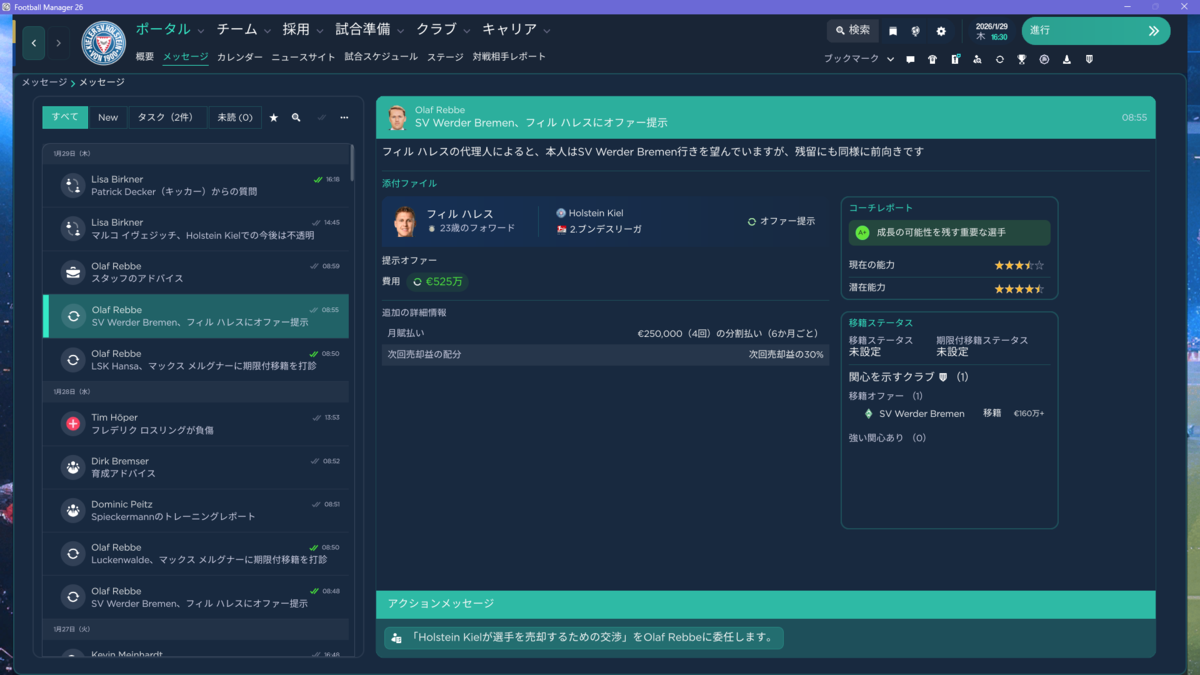Click the transfer arrows bookmark shortcut
This screenshot has width=1200, height=675.
(999, 59)
